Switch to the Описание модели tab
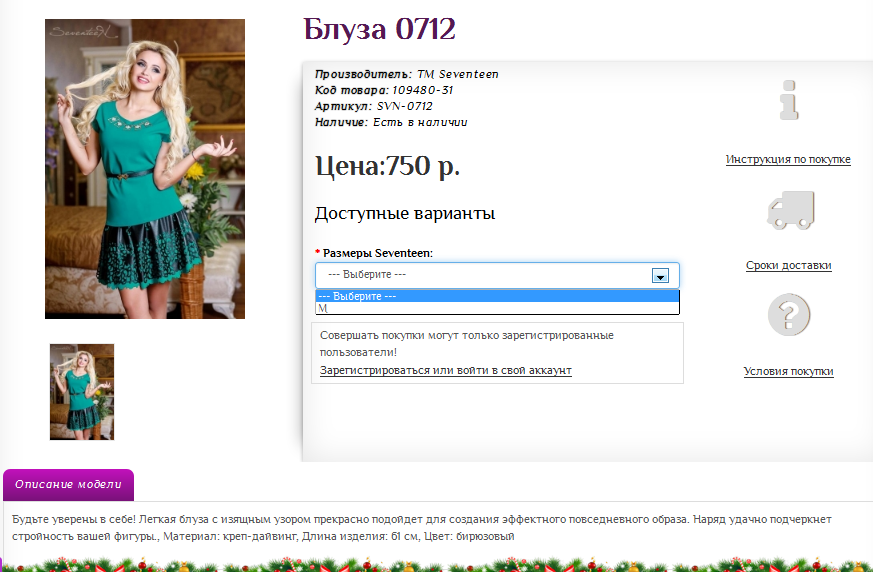 (68, 485)
